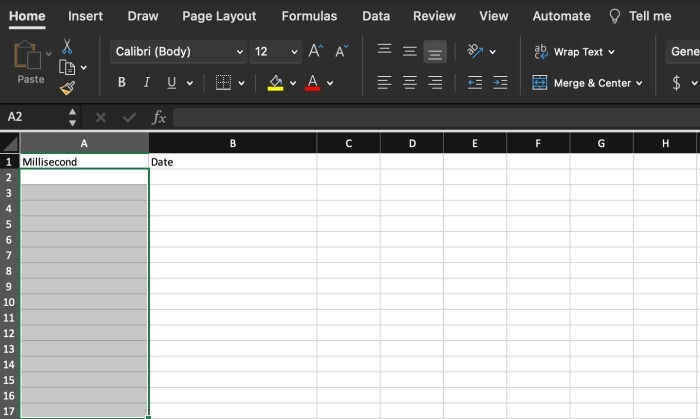Click Tell me search lightbulb
The height and width of the screenshot is (419, 700).
pyautogui.click(x=615, y=16)
